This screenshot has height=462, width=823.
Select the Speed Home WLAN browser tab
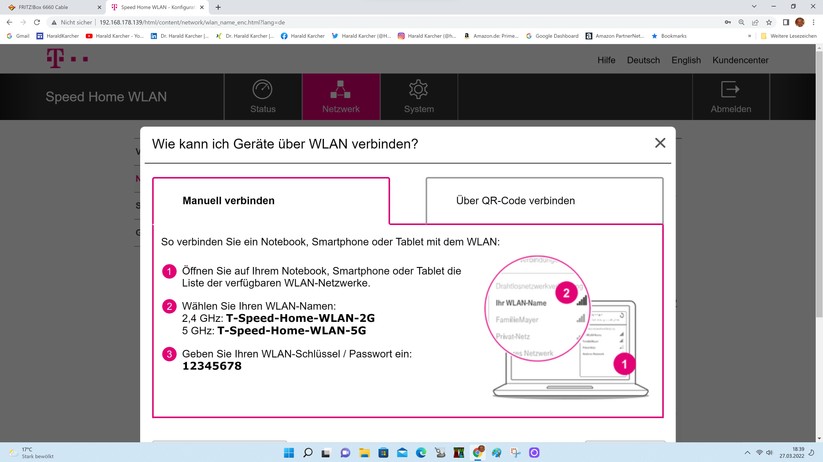coord(157,7)
